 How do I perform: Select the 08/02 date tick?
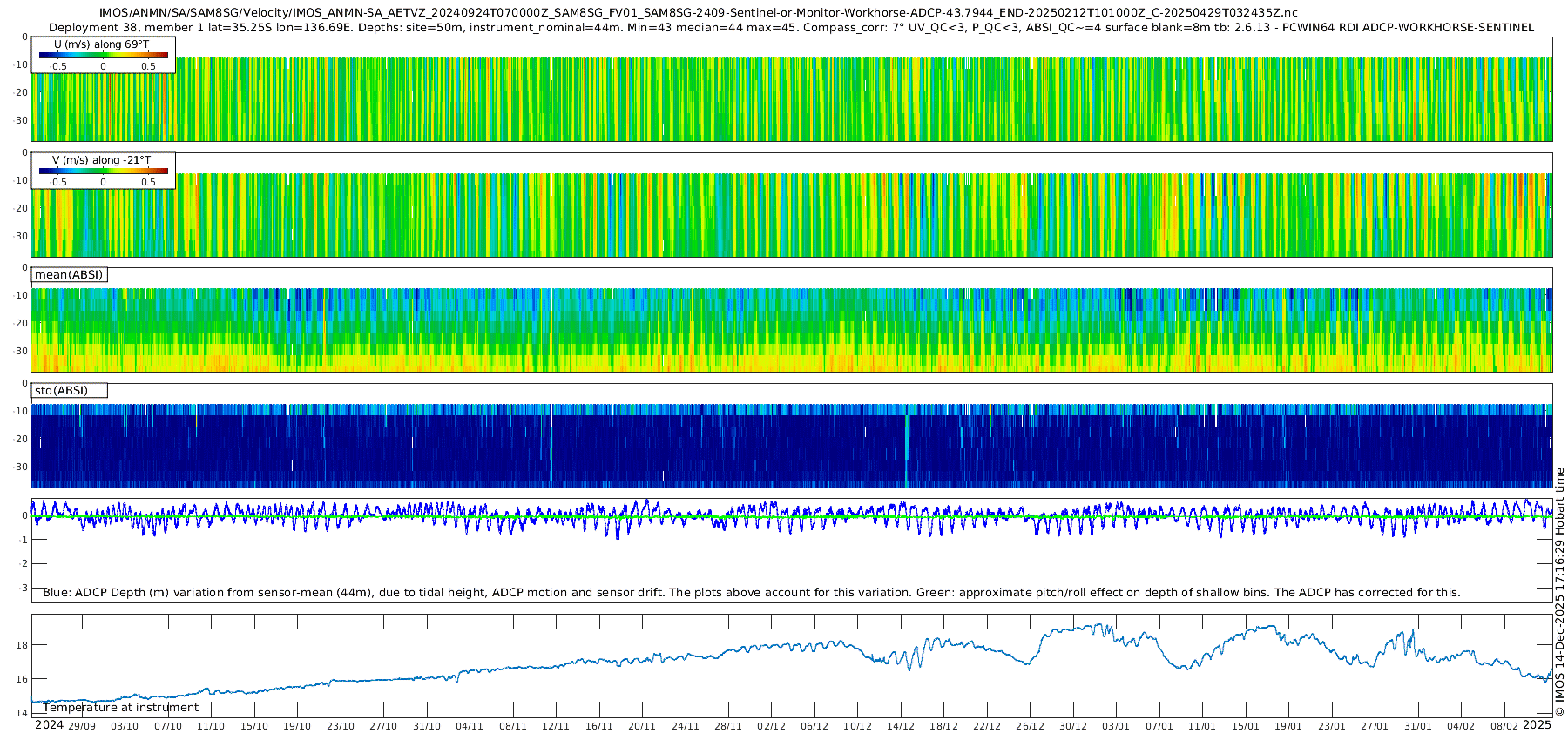(x=1504, y=726)
